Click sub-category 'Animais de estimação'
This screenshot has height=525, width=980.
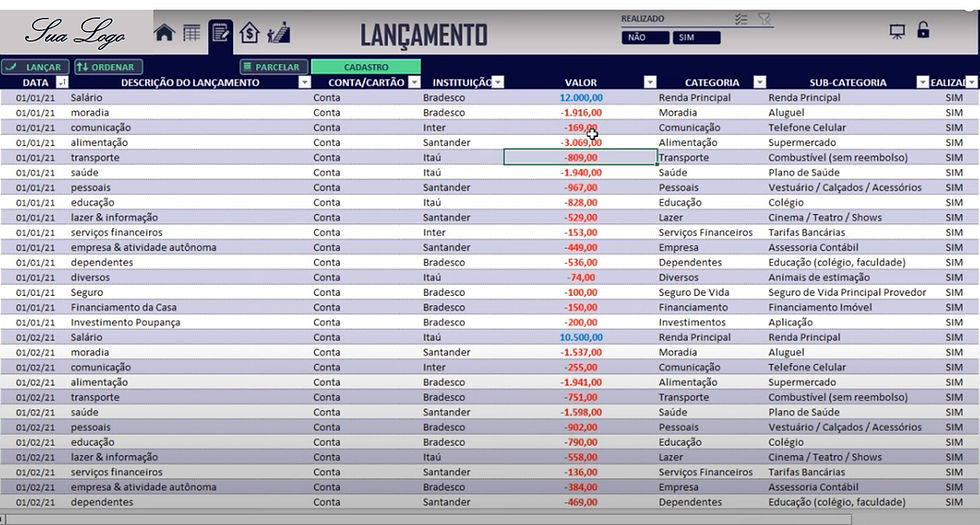point(819,278)
